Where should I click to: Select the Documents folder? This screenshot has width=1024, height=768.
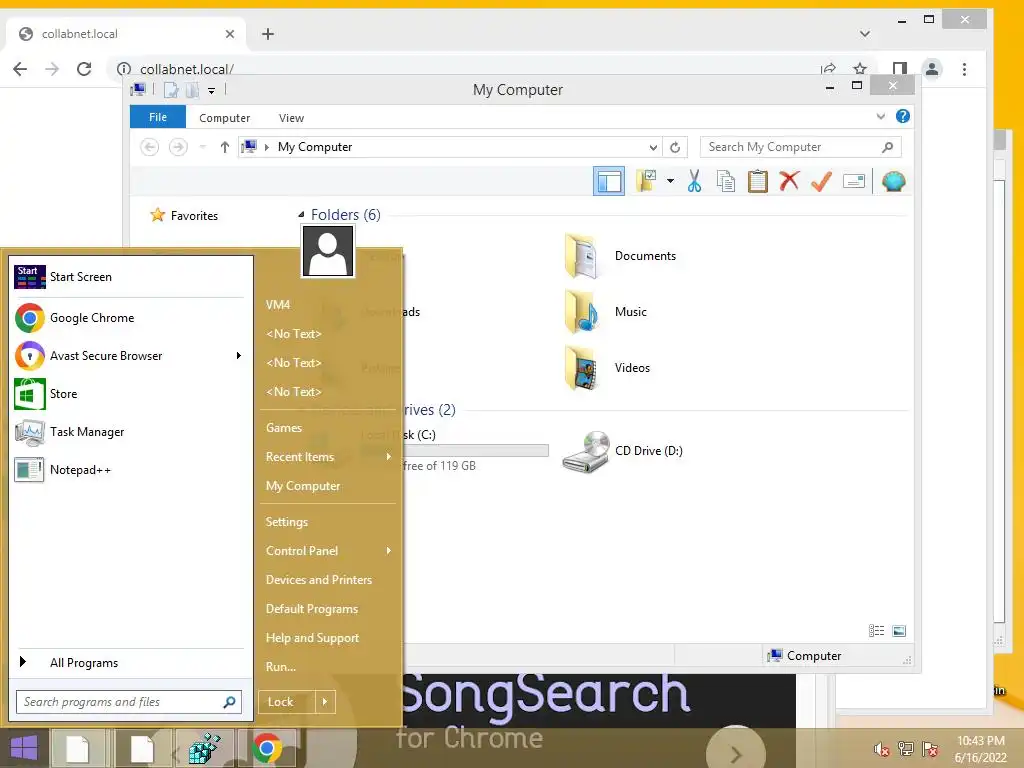coord(620,256)
